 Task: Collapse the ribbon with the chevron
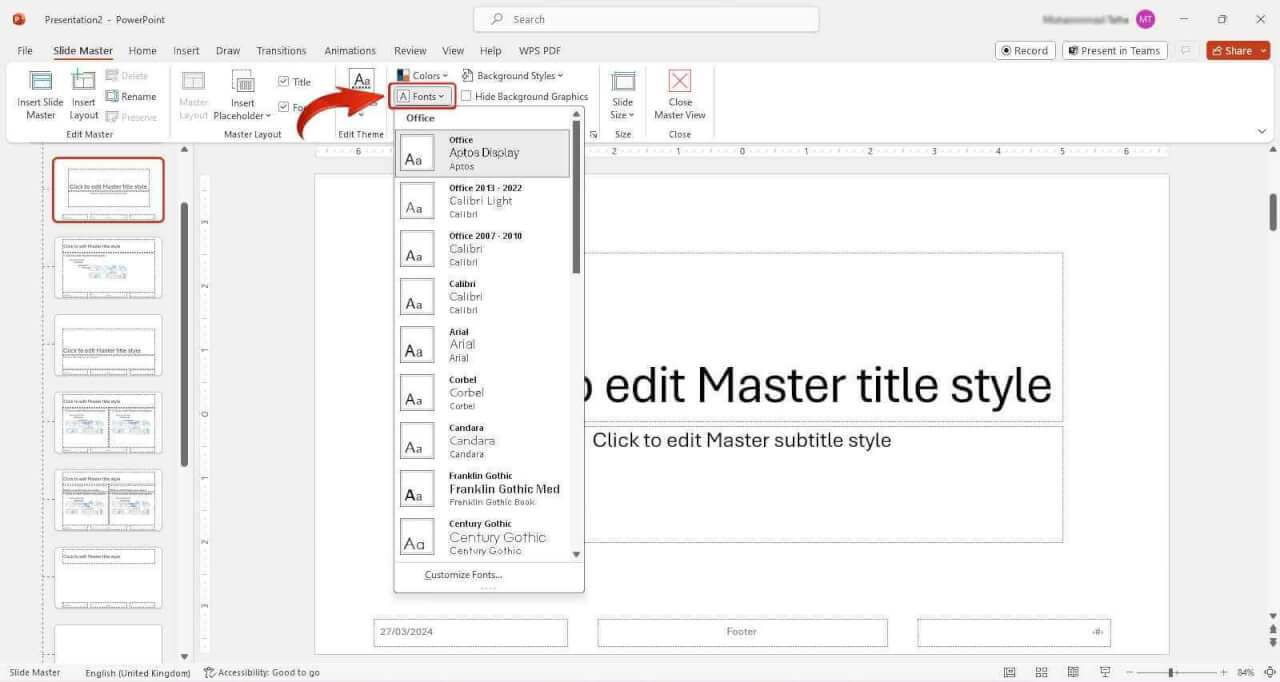[x=1261, y=130]
